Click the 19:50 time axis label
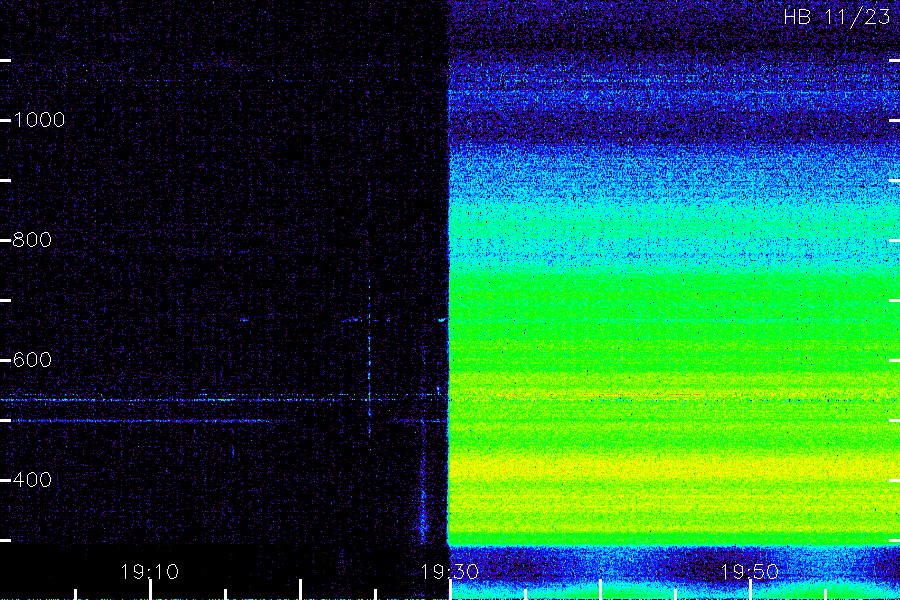The width and height of the screenshot is (900, 600). pyautogui.click(x=750, y=572)
